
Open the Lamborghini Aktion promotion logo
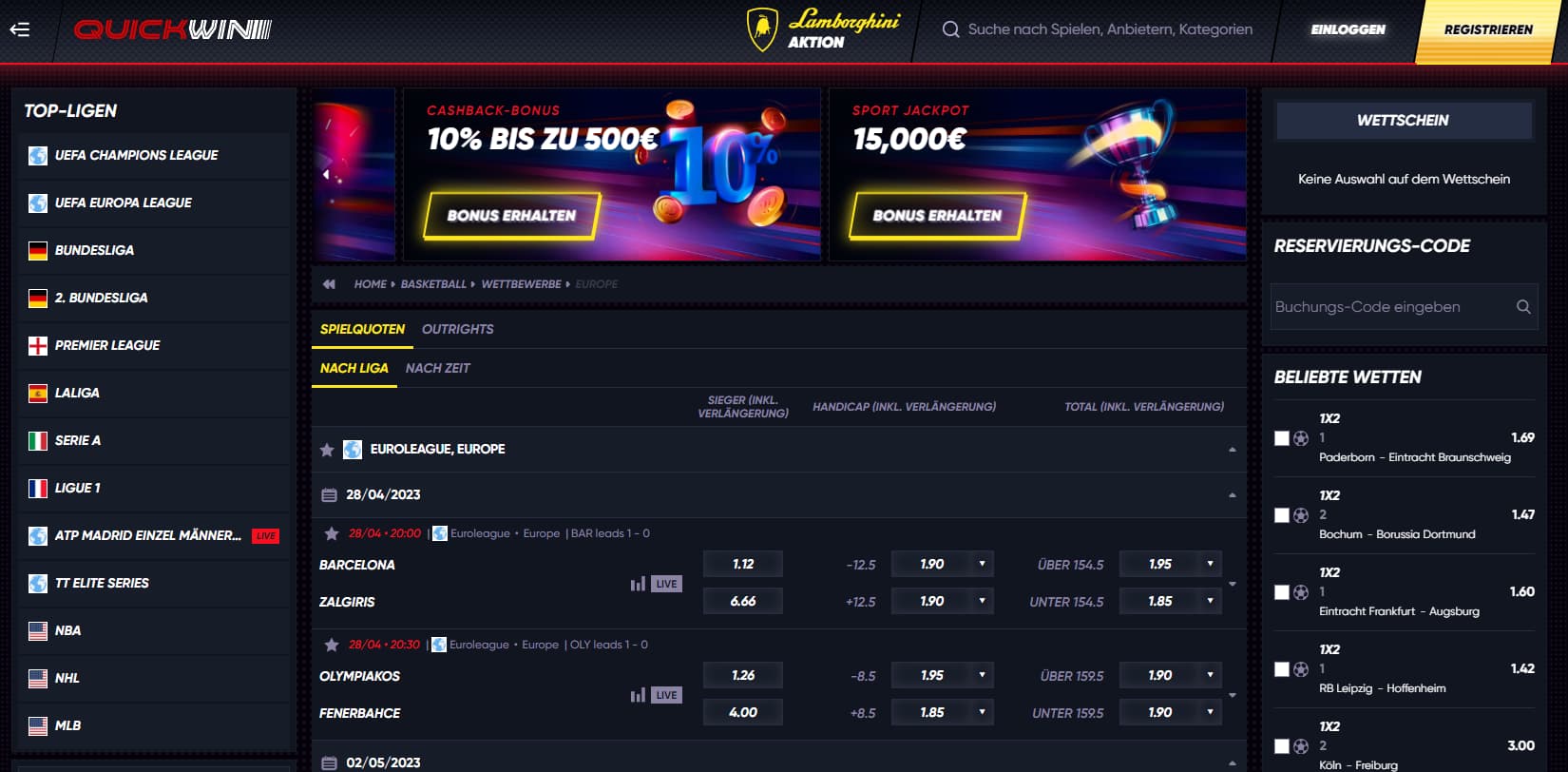pos(823,29)
